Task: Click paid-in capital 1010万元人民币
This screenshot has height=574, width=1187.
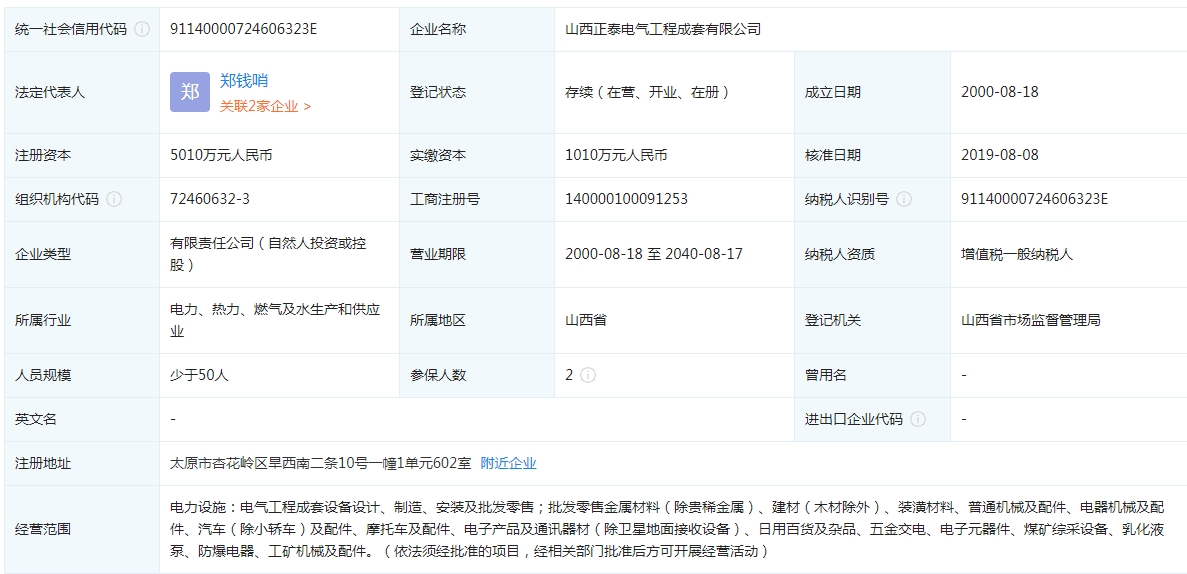Action: click(x=616, y=155)
